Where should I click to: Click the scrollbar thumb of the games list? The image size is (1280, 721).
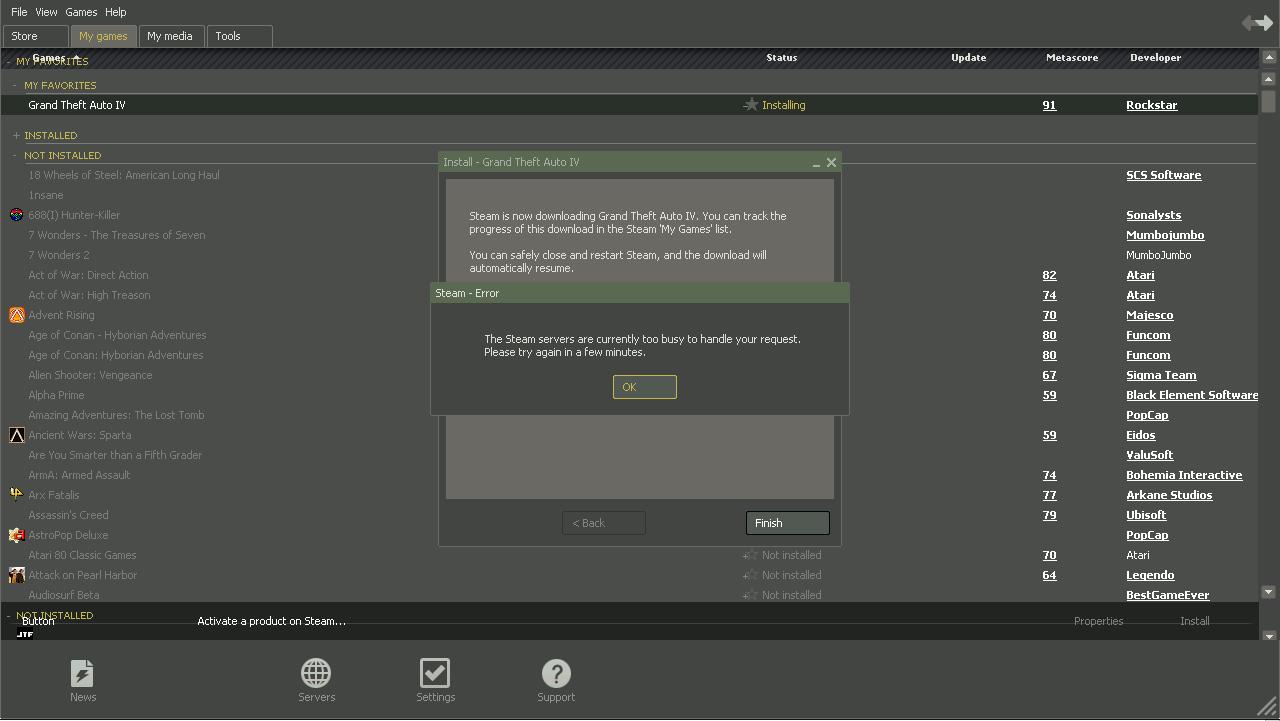pos(1268,101)
